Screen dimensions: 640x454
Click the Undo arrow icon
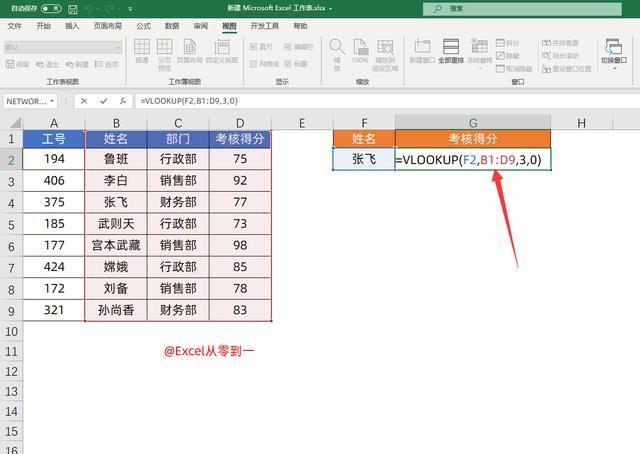point(89,9)
